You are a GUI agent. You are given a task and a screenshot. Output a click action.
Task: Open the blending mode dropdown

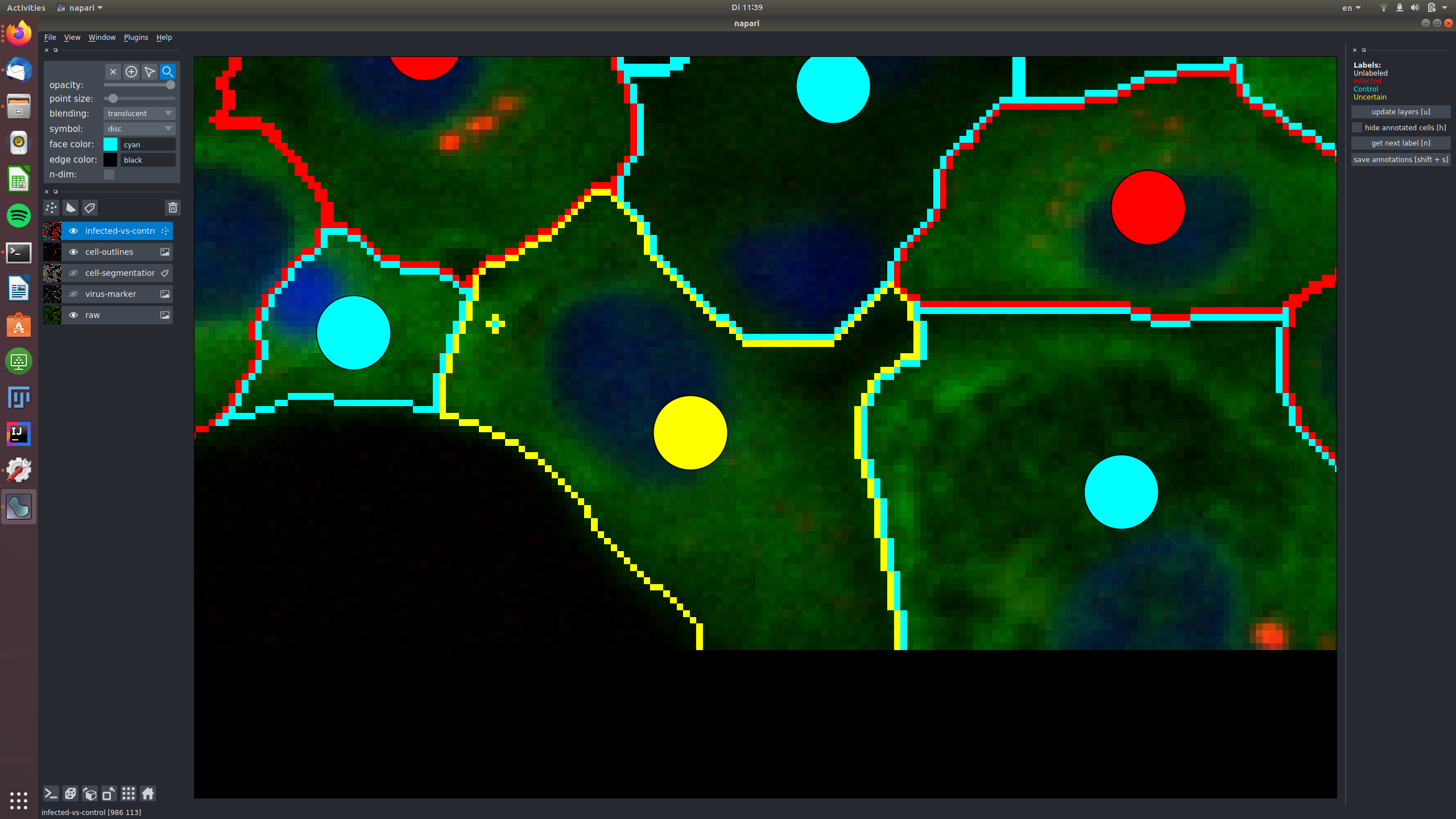coord(139,113)
